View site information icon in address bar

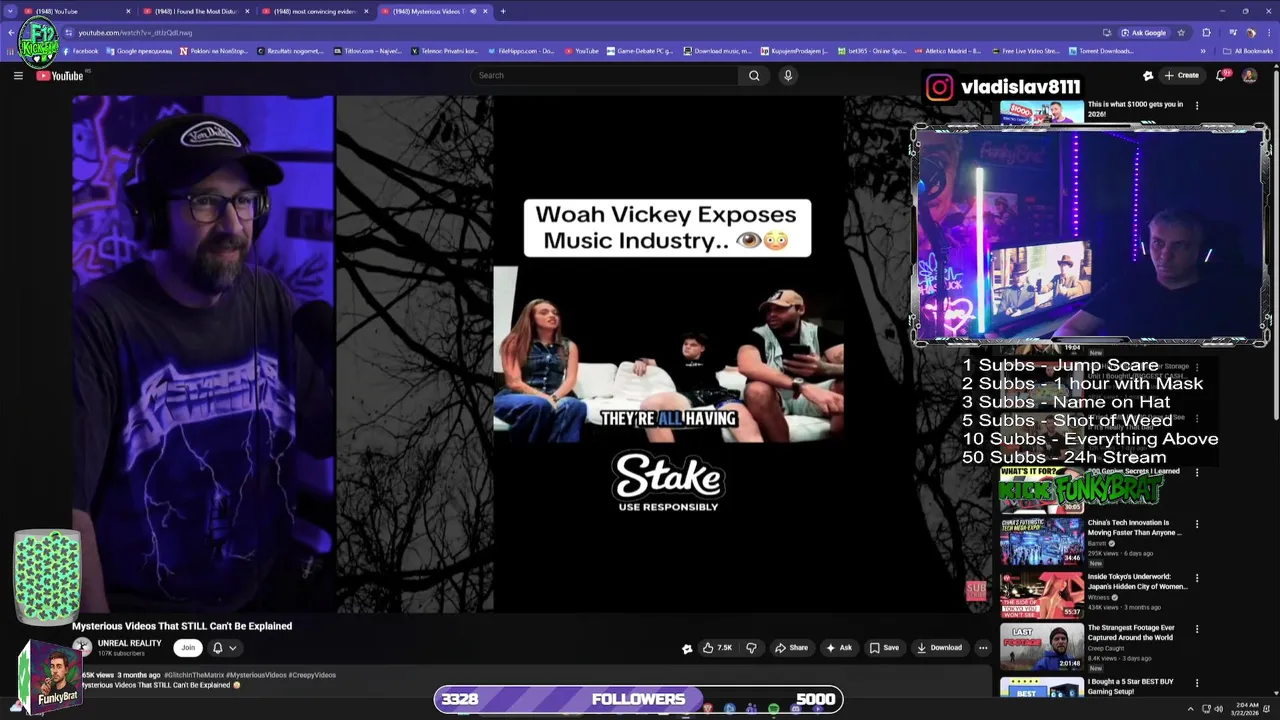click(69, 32)
